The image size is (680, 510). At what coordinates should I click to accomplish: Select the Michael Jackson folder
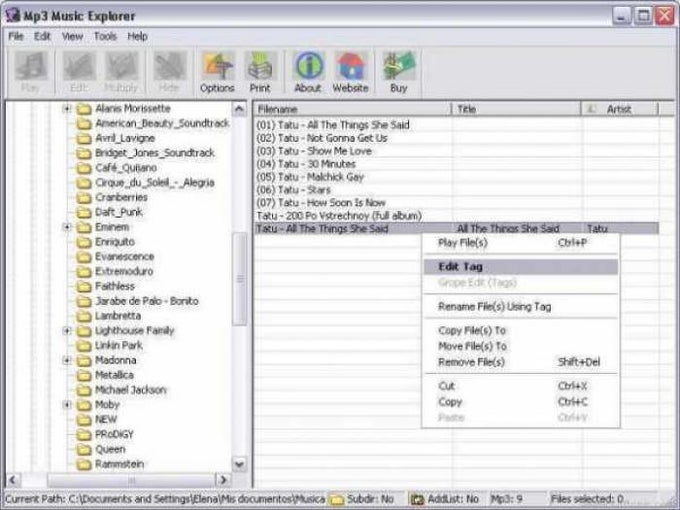tap(131, 390)
